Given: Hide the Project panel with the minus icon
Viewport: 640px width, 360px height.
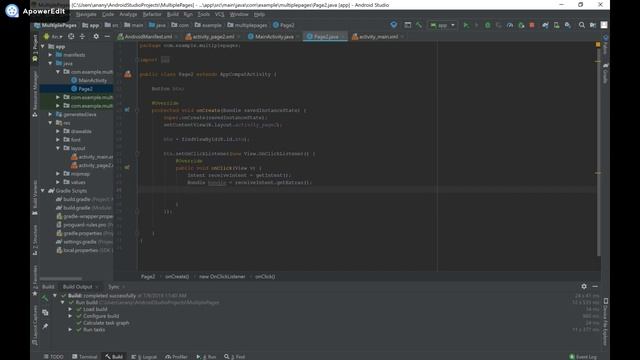Looking at the screenshot, I should pos(107,36).
